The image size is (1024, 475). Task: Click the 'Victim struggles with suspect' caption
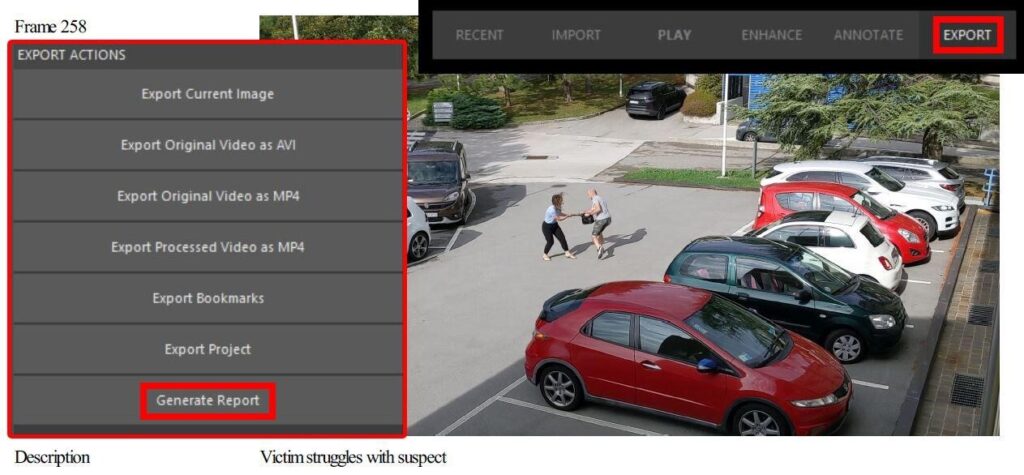tap(353, 457)
